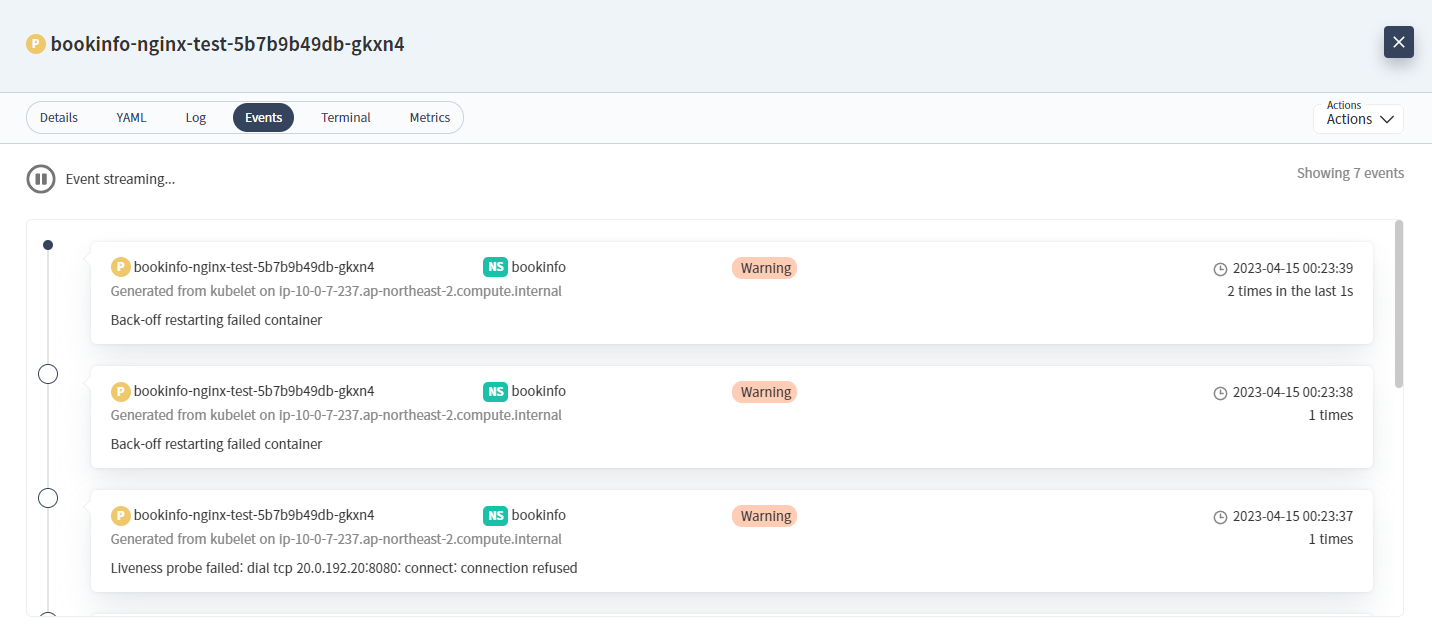This screenshot has width=1432, height=642.
Task: Click pod icon in the 00:23:37 event
Action: click(x=120, y=515)
